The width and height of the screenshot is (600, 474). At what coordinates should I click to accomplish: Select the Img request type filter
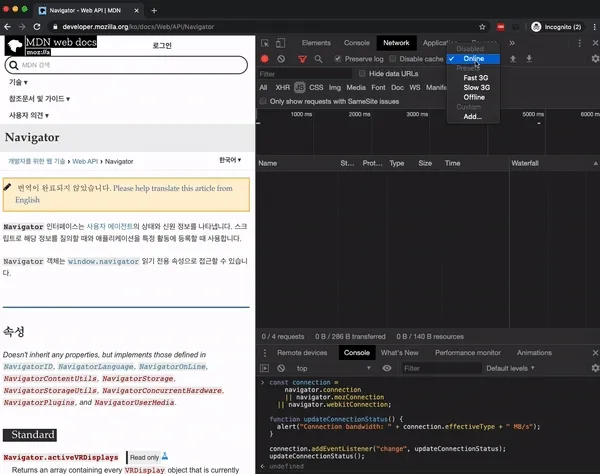(335, 88)
